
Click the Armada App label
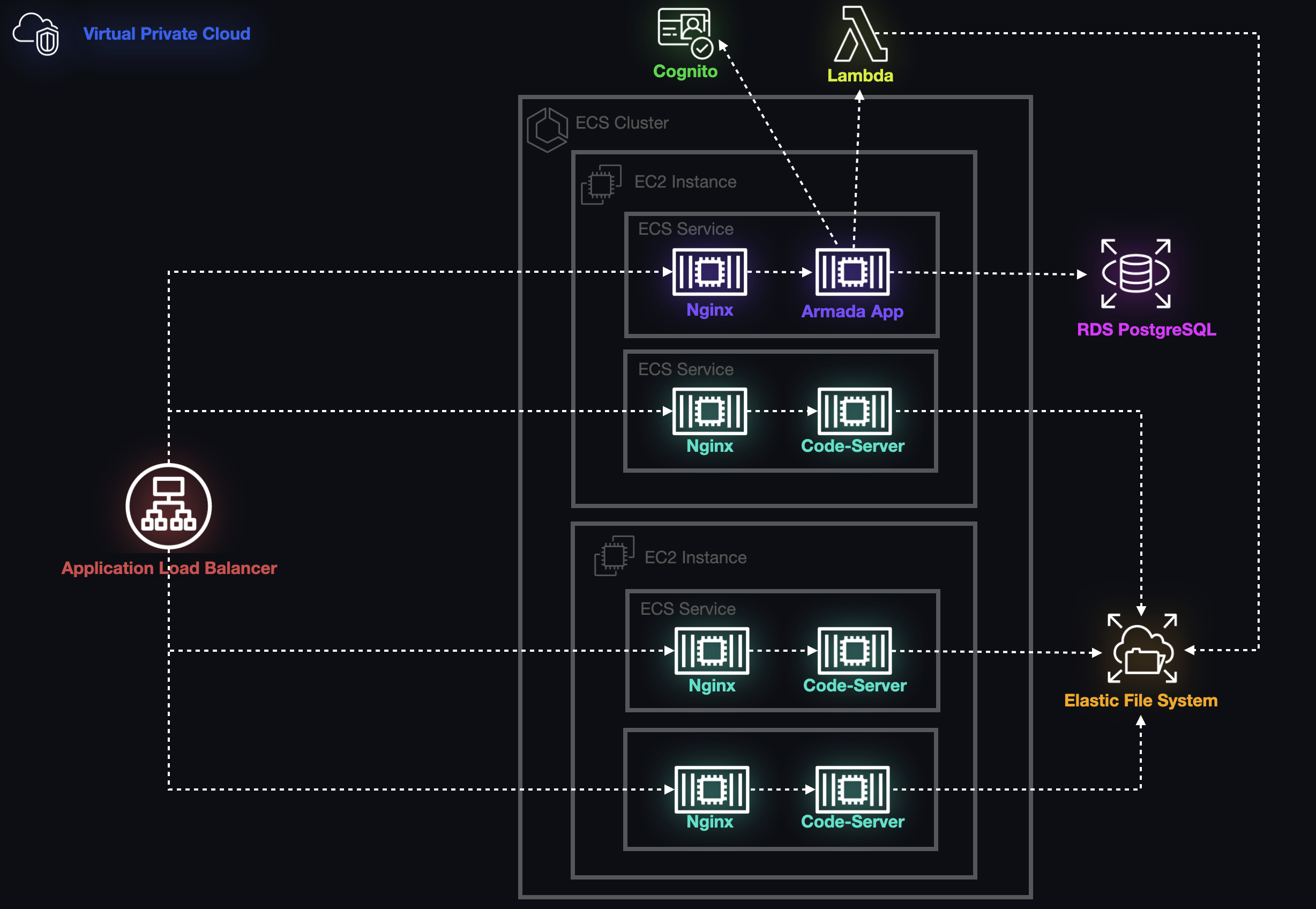click(x=853, y=311)
